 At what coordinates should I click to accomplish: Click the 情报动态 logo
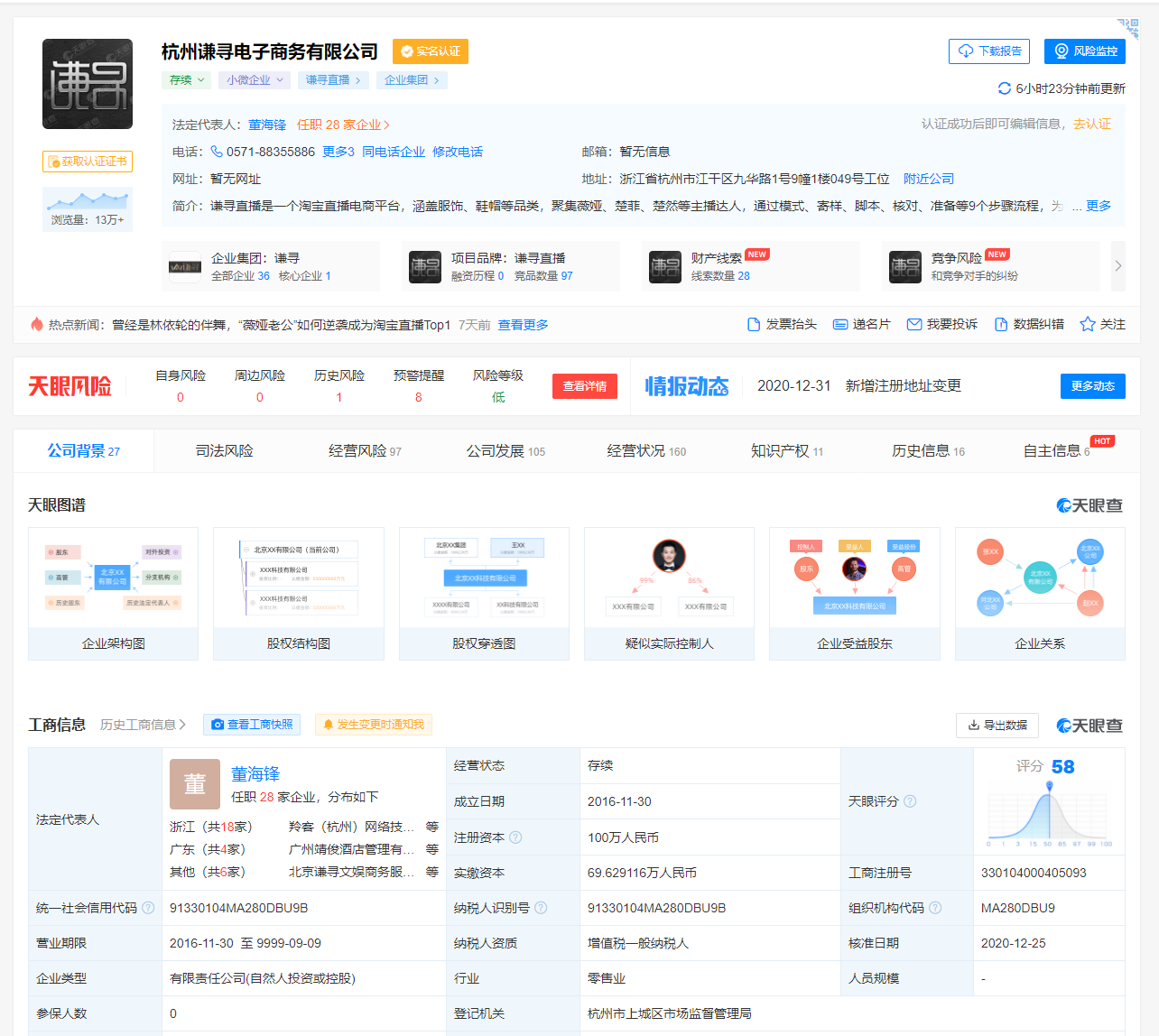(686, 386)
